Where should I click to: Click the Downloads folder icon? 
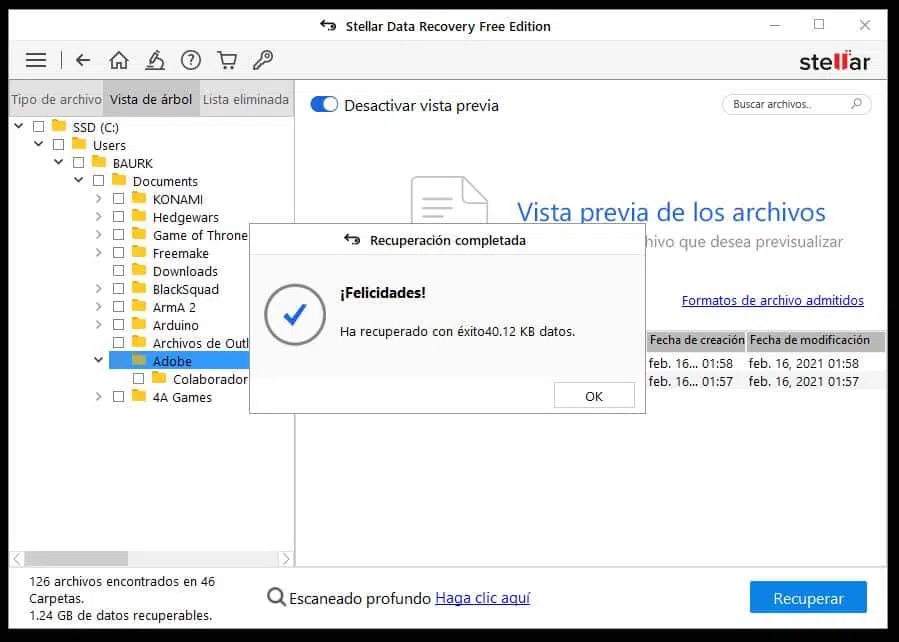(x=139, y=270)
